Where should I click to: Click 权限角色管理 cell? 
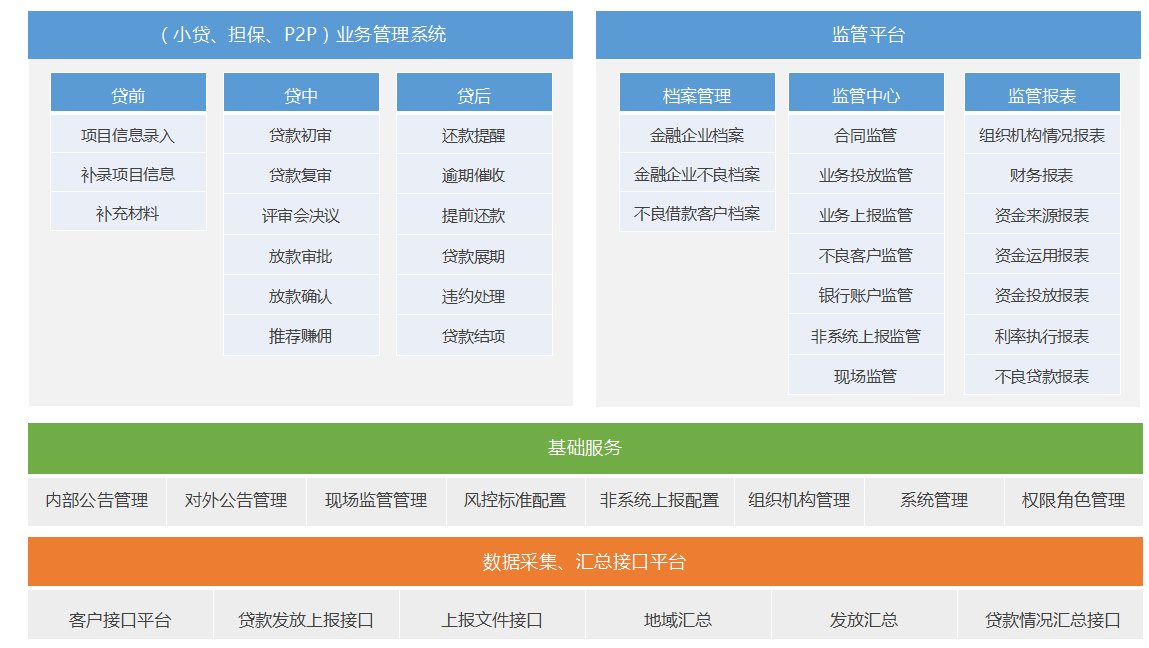(x=1073, y=500)
